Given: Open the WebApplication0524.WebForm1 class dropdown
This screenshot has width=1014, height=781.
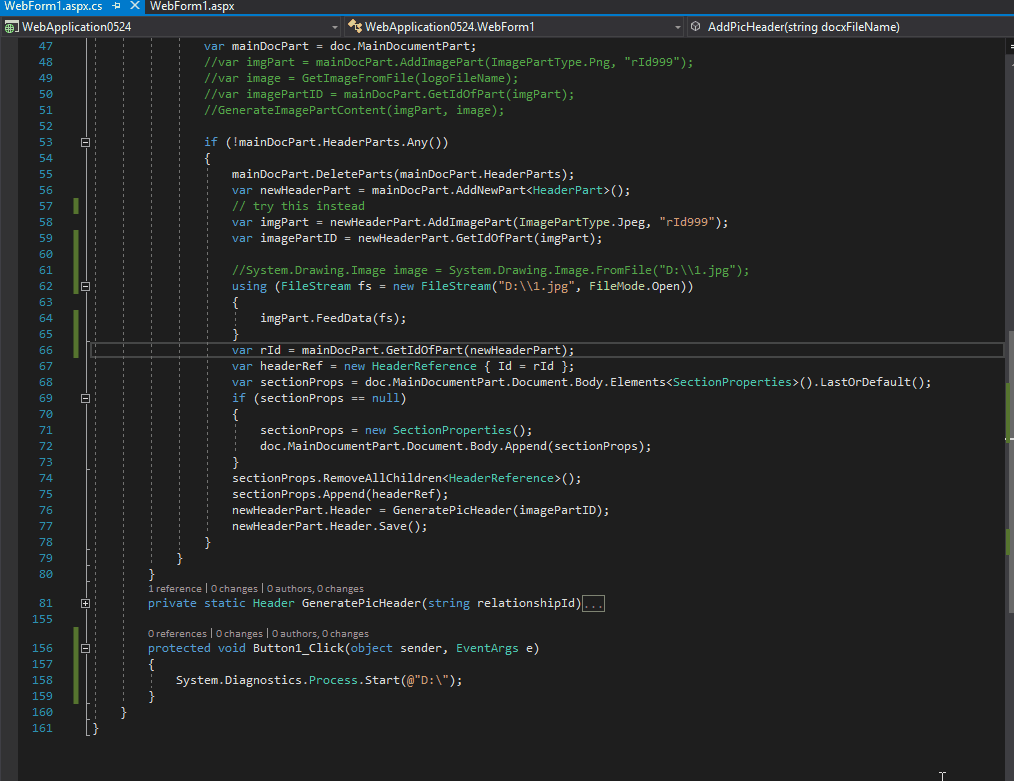Looking at the screenshot, I should pyautogui.click(x=677, y=27).
